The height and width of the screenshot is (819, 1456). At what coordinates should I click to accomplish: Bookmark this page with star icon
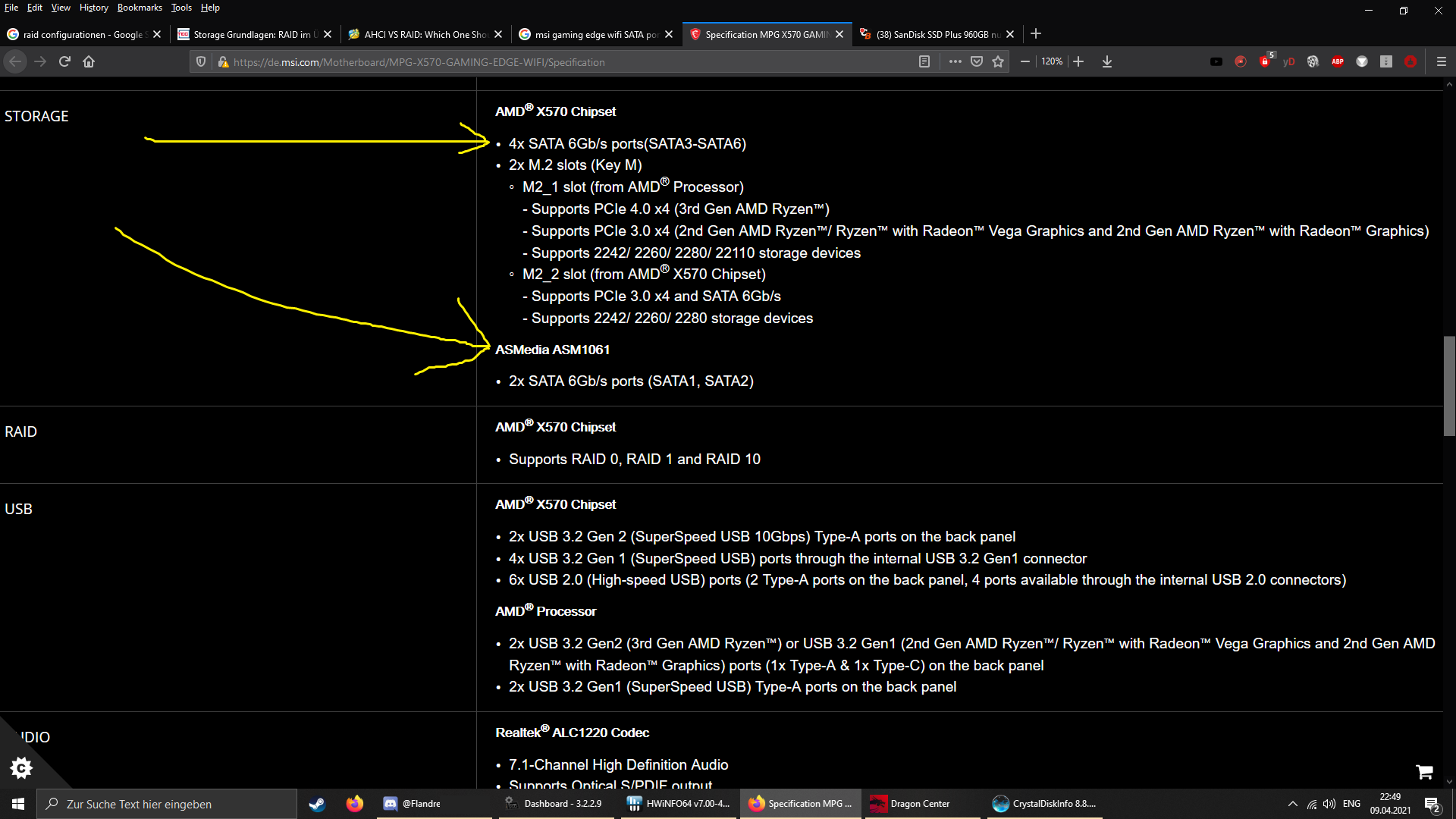pos(998,61)
